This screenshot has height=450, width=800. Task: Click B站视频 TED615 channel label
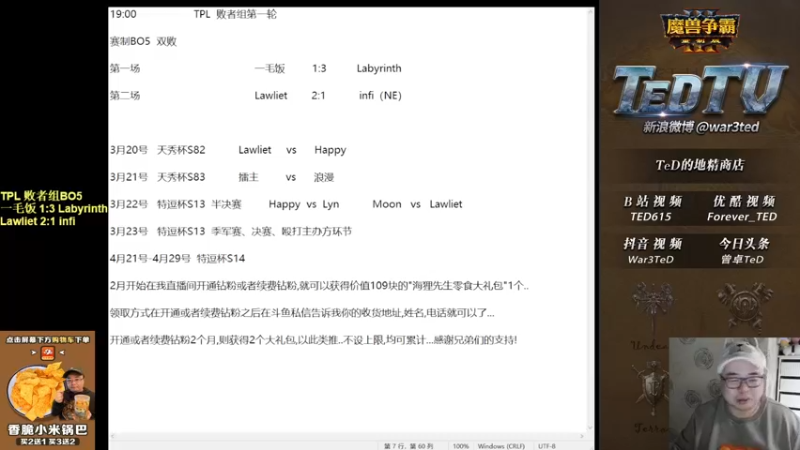[652, 209]
